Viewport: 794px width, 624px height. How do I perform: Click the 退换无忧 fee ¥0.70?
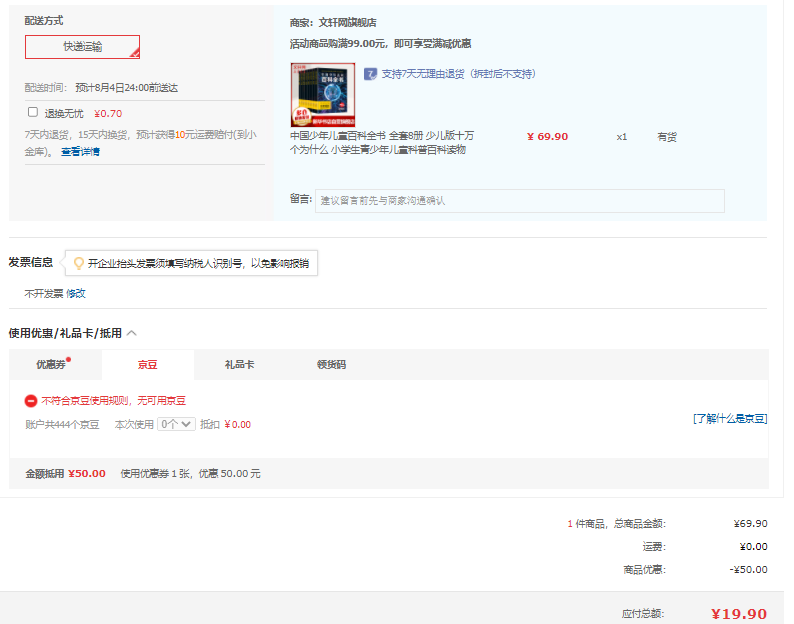(x=108, y=113)
